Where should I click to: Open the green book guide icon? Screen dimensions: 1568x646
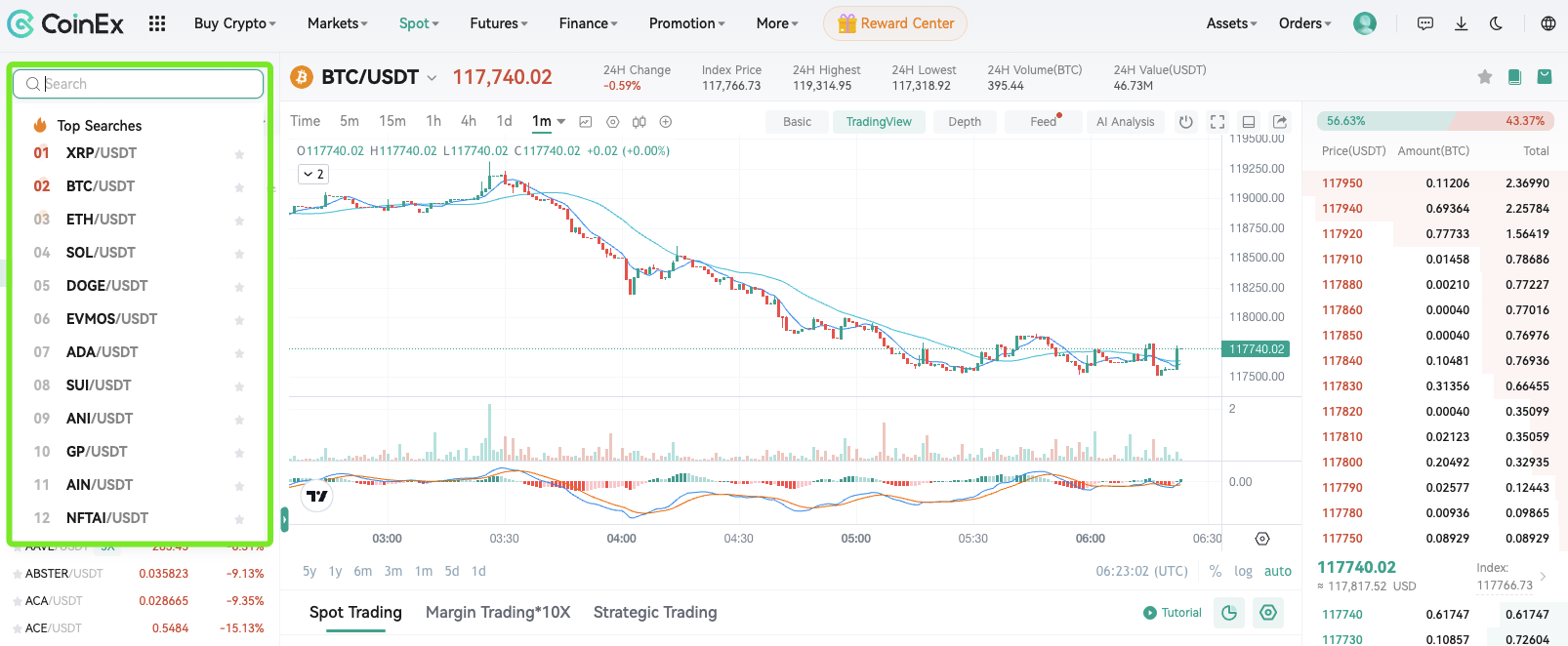pos(1514,76)
